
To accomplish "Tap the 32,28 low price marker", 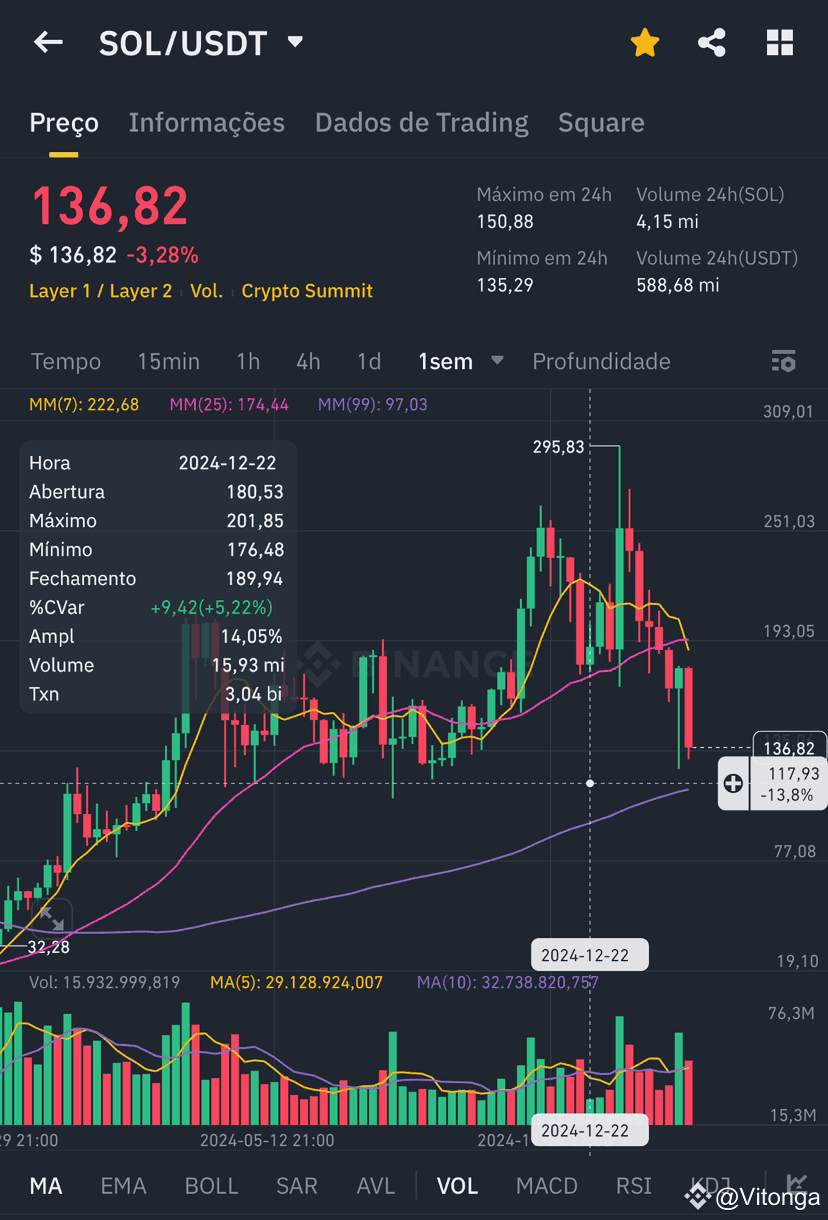I will [x=48, y=946].
